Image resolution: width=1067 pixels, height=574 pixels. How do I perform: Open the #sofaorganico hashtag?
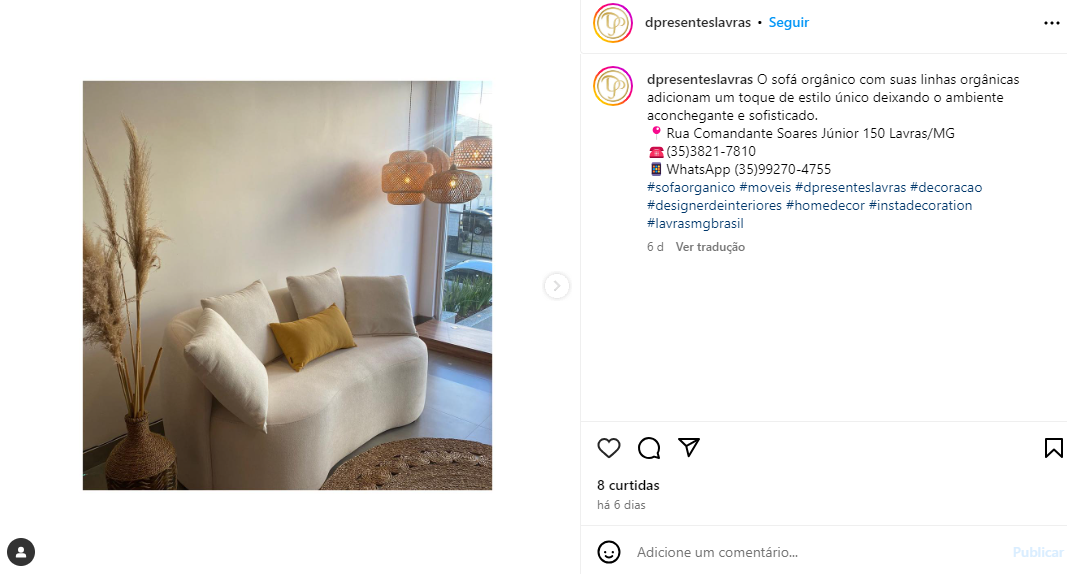pyautogui.click(x=691, y=187)
